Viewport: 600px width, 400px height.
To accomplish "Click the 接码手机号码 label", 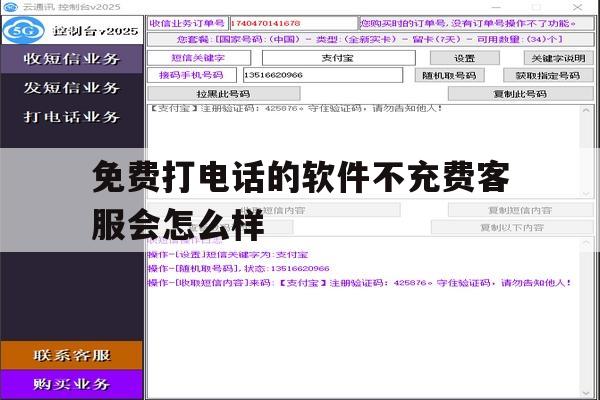I will tap(191, 75).
